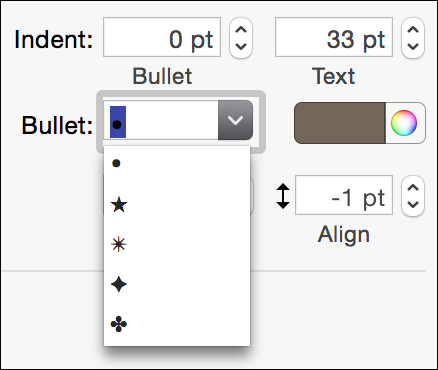
Task: Pick the eight-pointed asterisk bullet
Action: 177,245
